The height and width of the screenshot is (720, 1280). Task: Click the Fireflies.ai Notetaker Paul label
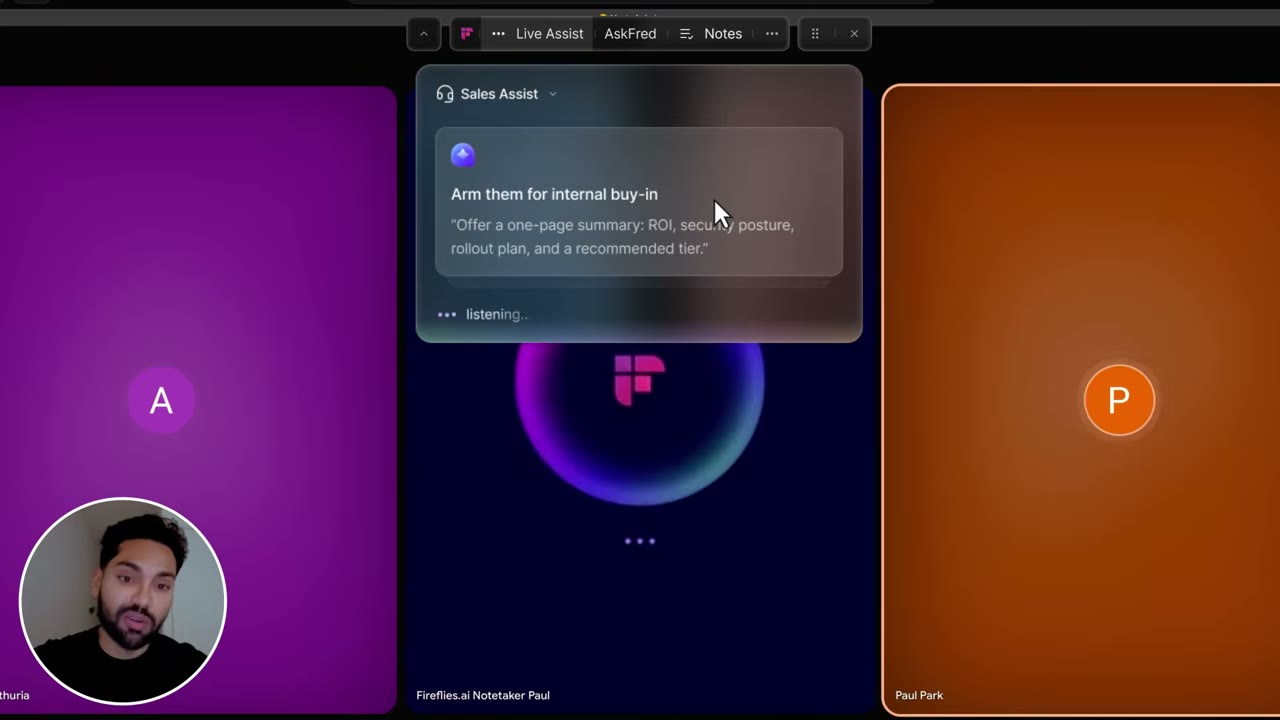(483, 695)
